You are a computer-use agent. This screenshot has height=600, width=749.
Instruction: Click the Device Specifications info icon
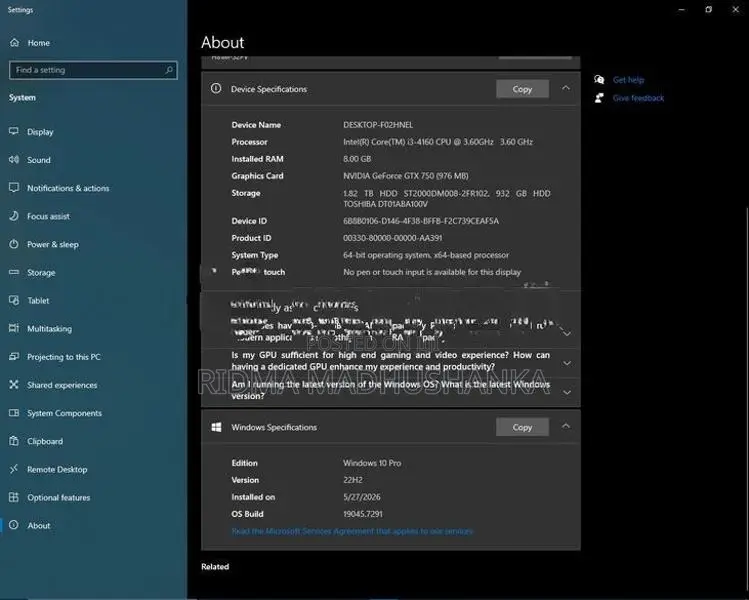tap(216, 88)
